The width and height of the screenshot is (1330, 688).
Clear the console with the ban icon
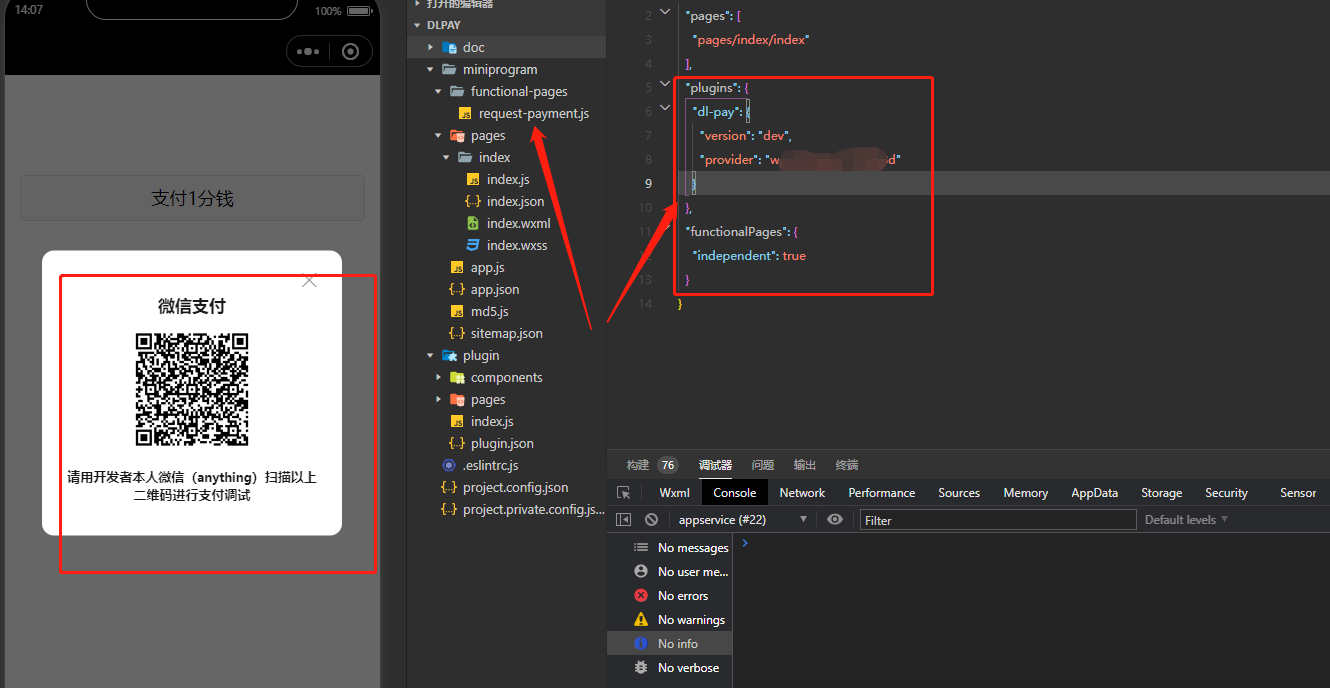[651, 520]
